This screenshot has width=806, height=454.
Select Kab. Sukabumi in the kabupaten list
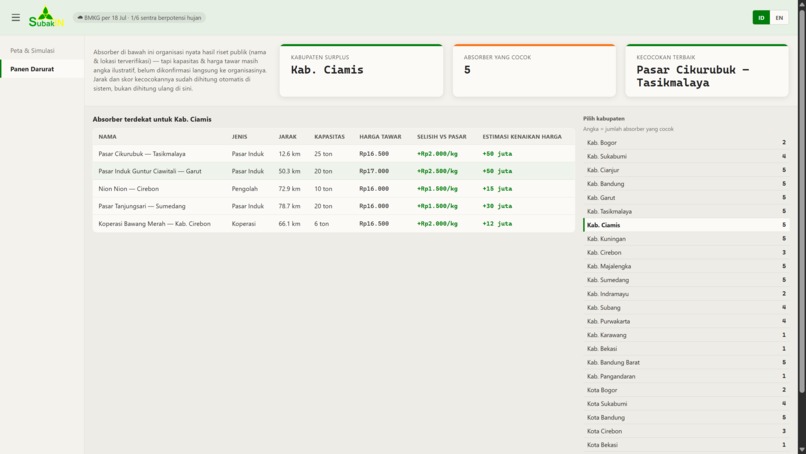coord(686,156)
